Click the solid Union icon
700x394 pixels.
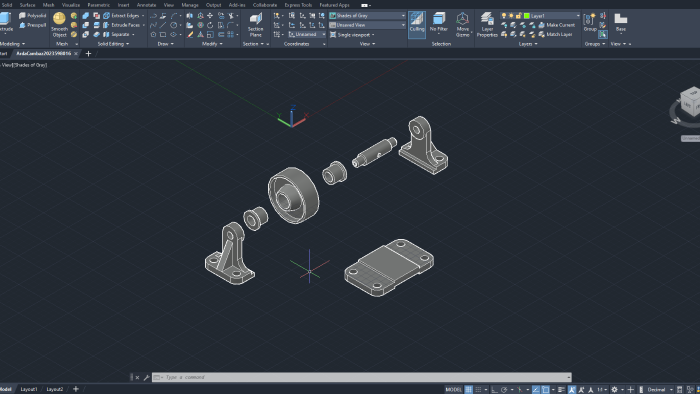point(86,16)
